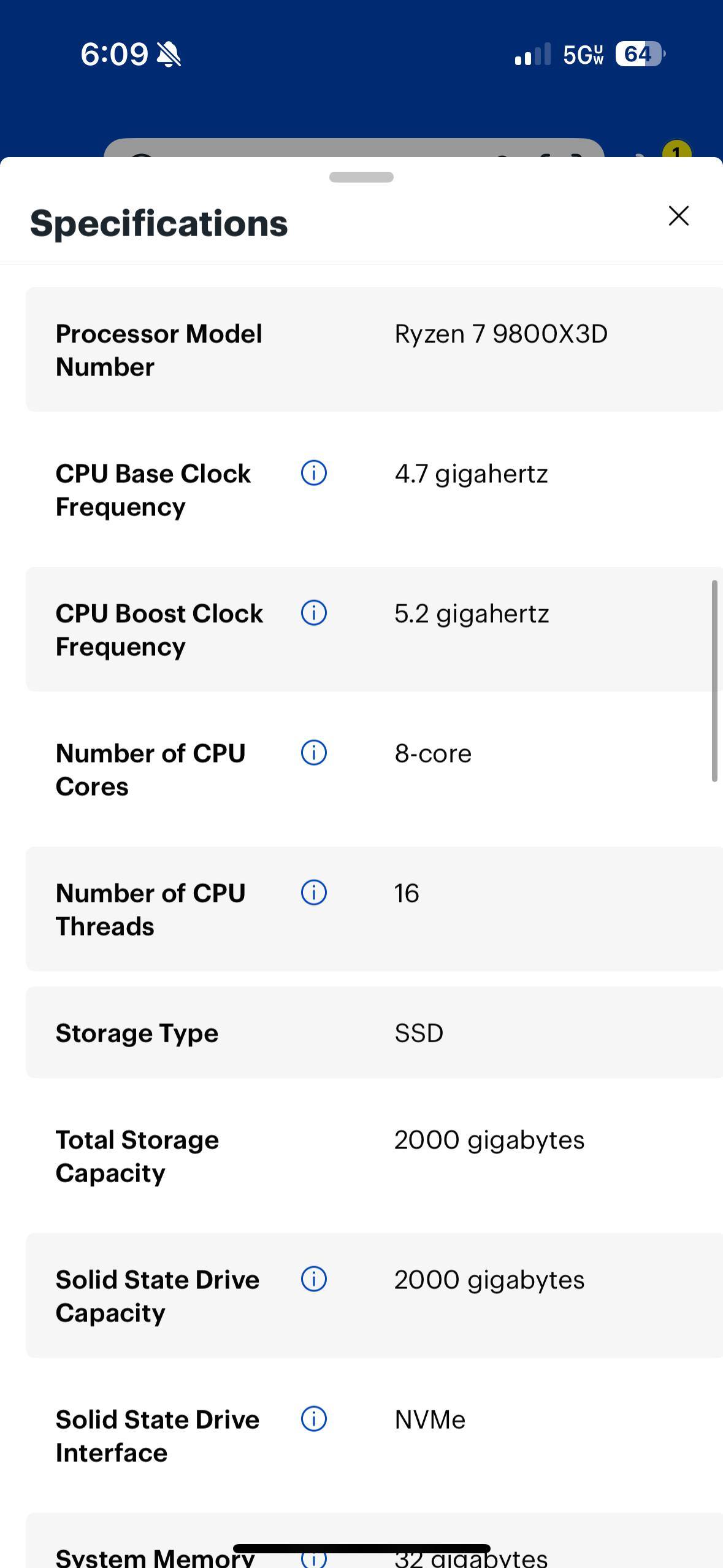The height and width of the screenshot is (1568, 723).
Task: Tap the home indicator bar at bottom
Action: coord(361,1549)
